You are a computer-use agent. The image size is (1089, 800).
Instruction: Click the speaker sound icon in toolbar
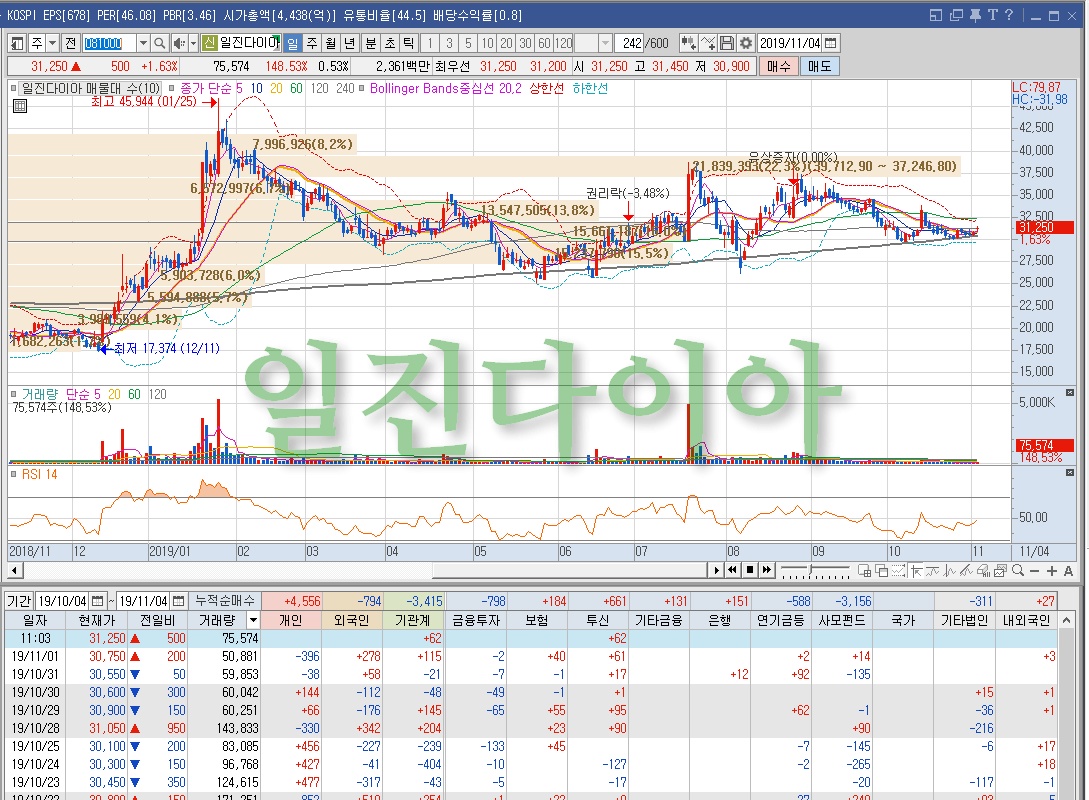[x=178, y=43]
